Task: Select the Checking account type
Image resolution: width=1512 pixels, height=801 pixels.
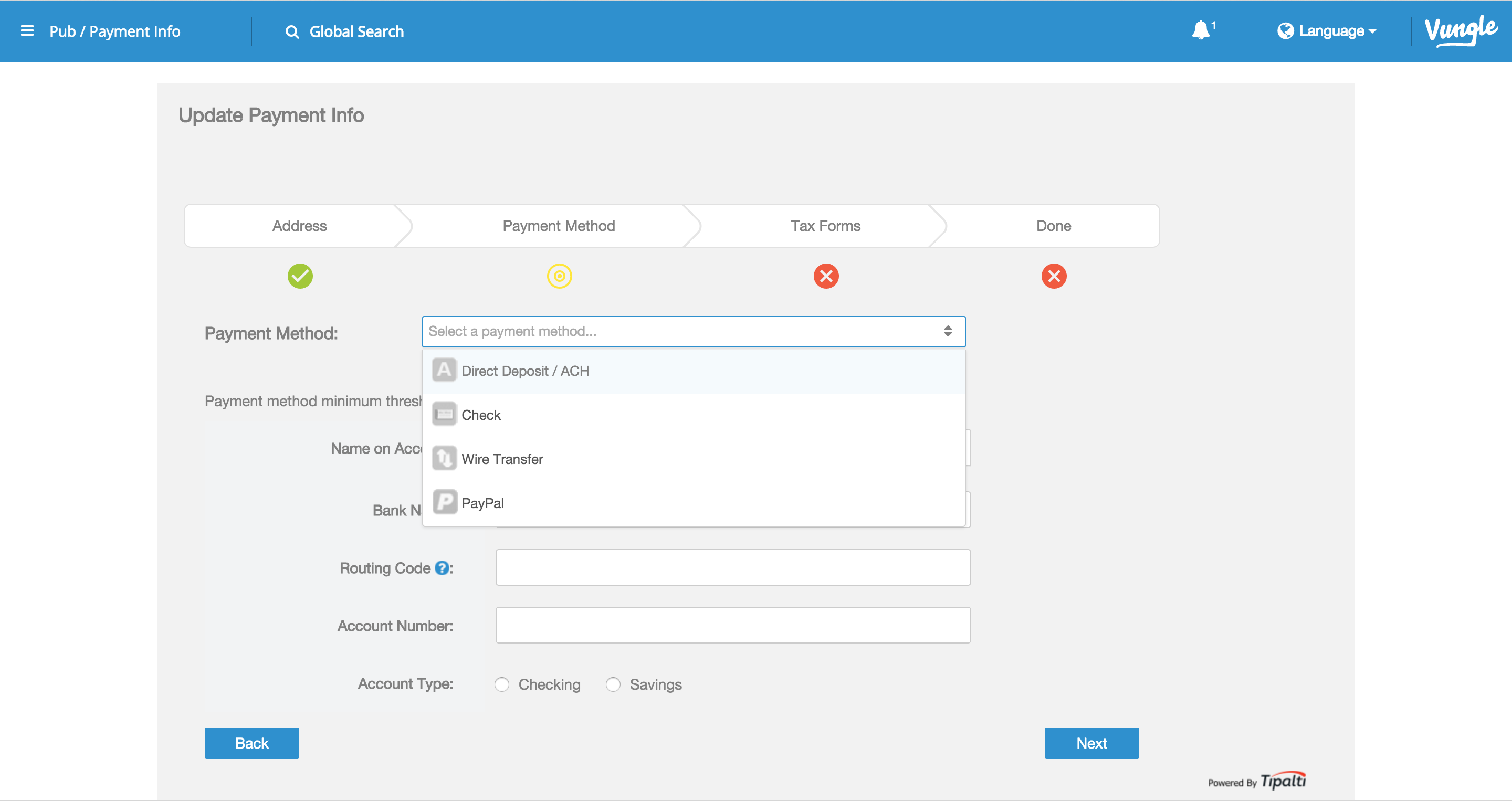Action: pyautogui.click(x=501, y=685)
